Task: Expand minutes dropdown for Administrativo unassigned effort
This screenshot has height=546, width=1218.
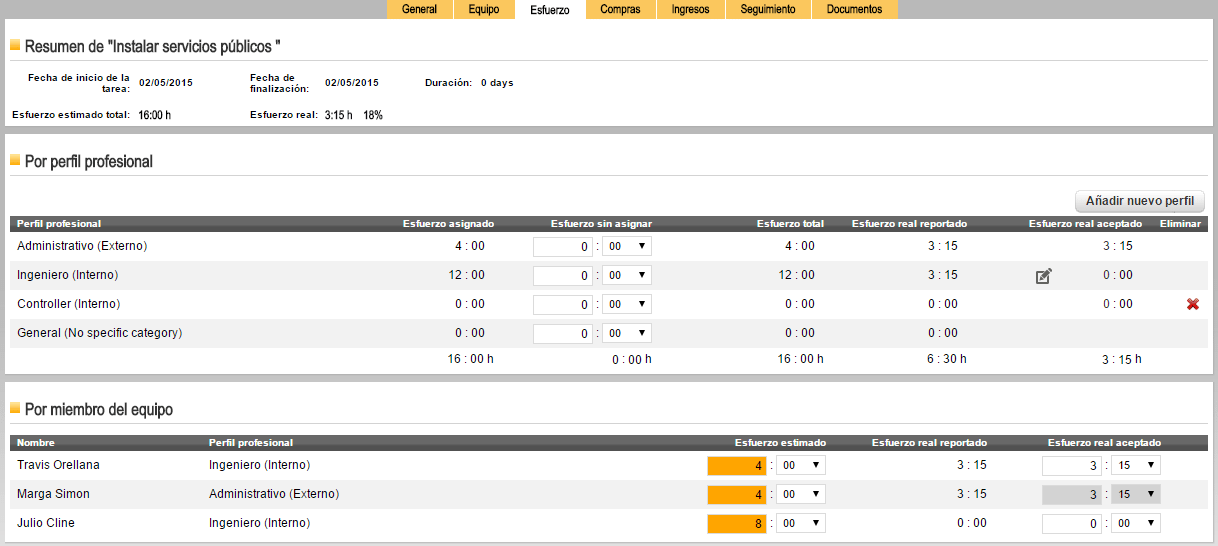Action: pyautogui.click(x=627, y=246)
